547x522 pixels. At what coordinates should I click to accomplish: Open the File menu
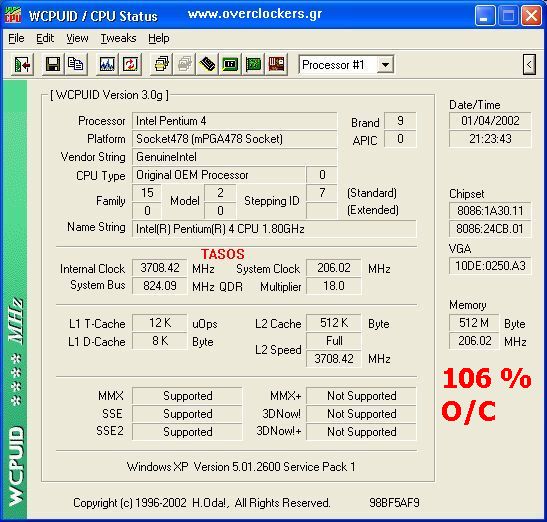click(x=16, y=38)
